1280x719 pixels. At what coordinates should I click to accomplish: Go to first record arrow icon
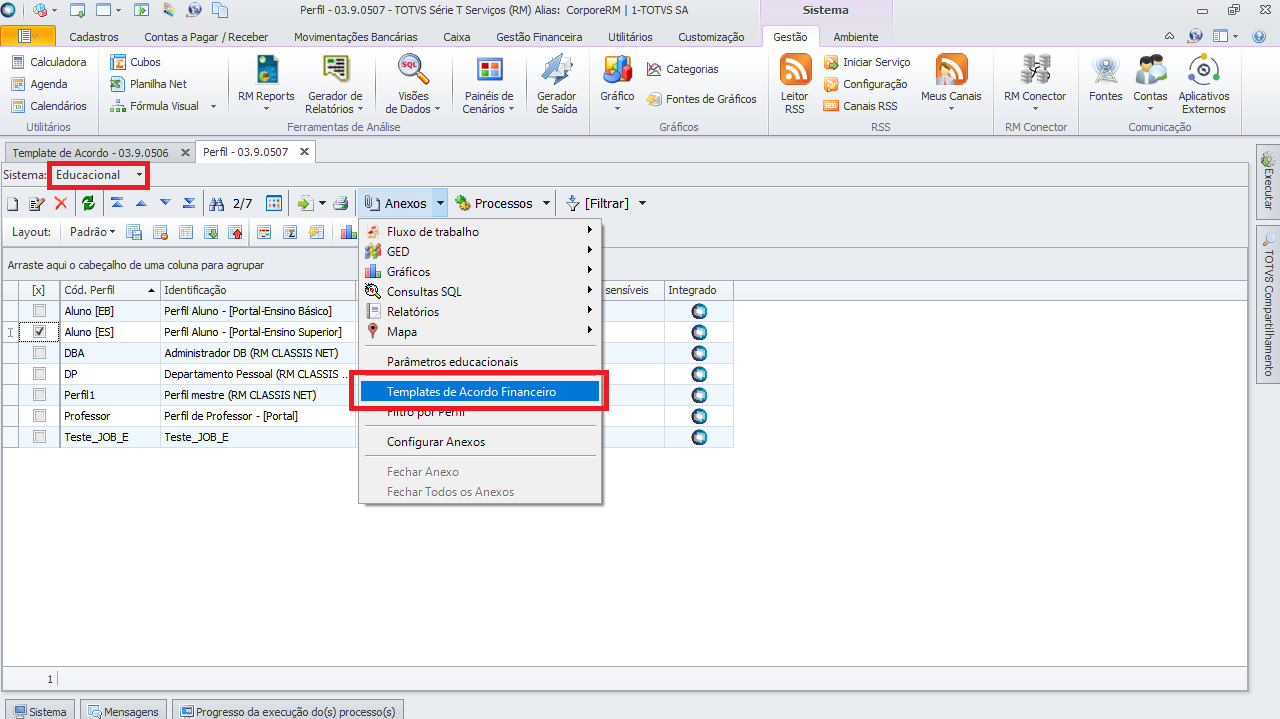click(117, 203)
